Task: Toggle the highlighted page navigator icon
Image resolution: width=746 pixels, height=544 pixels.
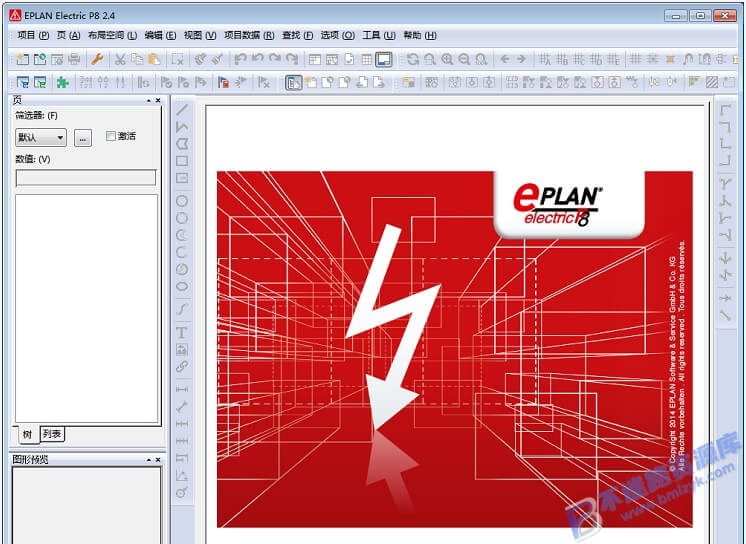Action: tap(294, 82)
